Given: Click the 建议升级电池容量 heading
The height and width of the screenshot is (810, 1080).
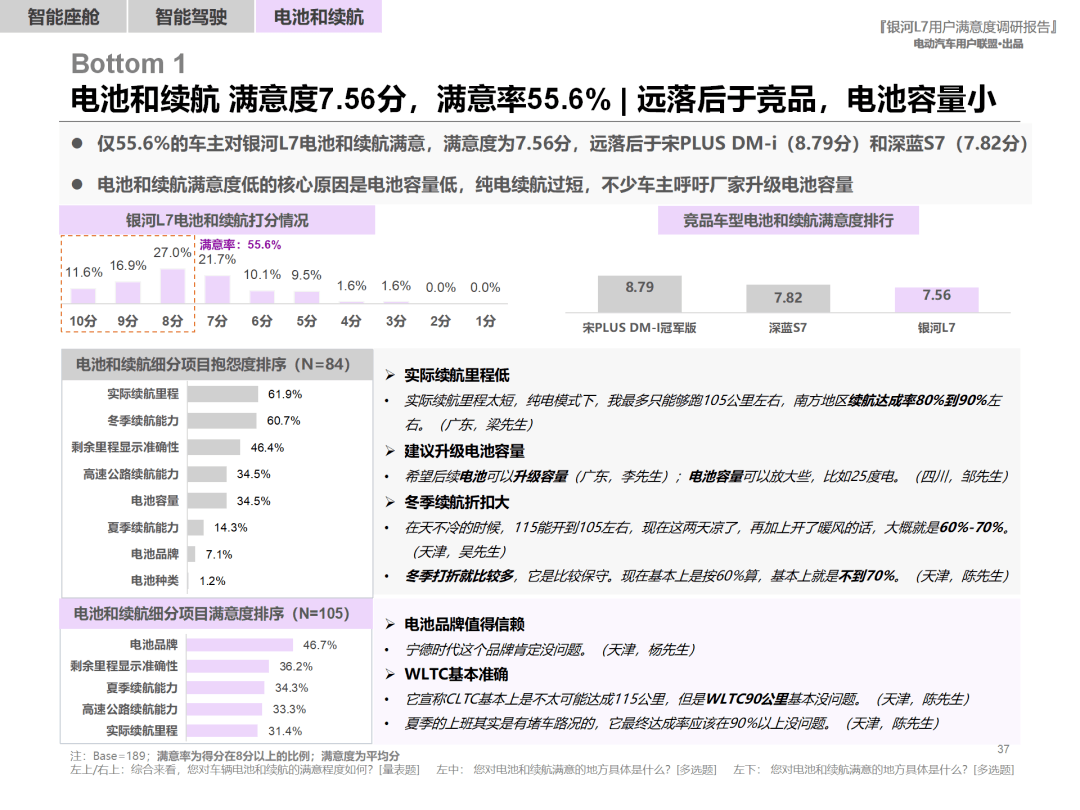Looking at the screenshot, I should [x=464, y=452].
